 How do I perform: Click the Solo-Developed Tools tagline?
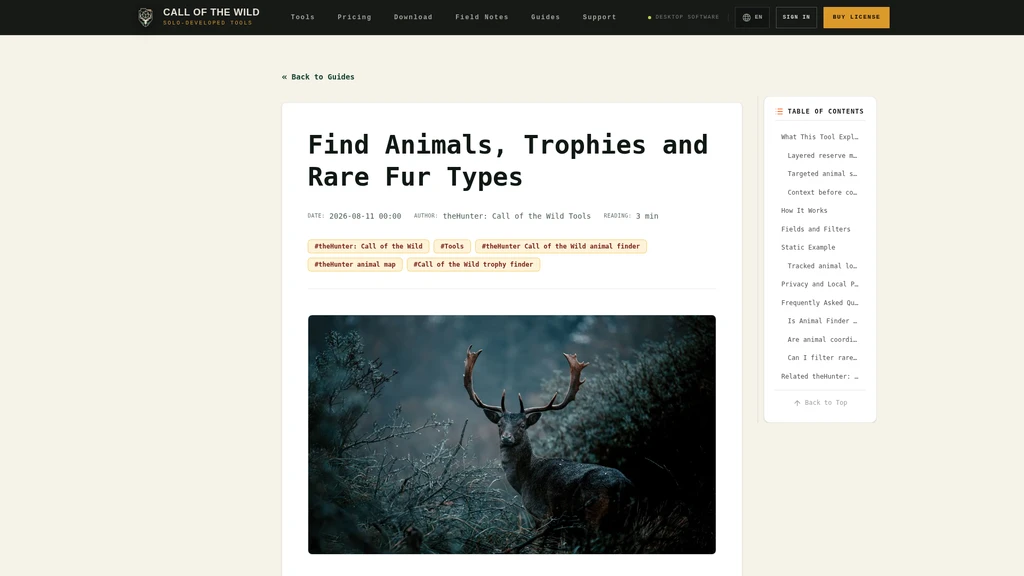[208, 23]
